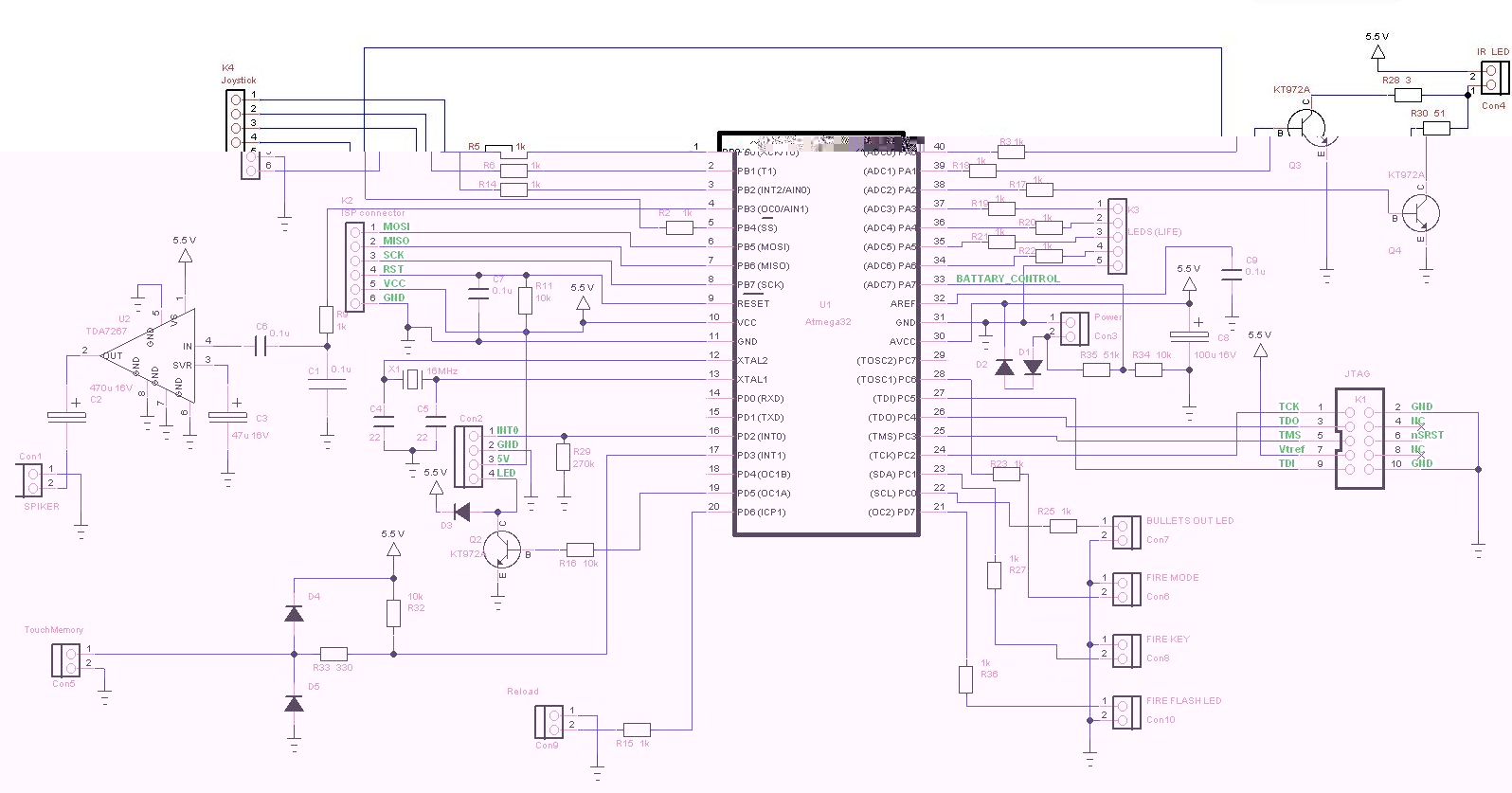Screen dimensions: 1512x793
Task: Click resistor R36 1k symbol
Action: (965, 679)
